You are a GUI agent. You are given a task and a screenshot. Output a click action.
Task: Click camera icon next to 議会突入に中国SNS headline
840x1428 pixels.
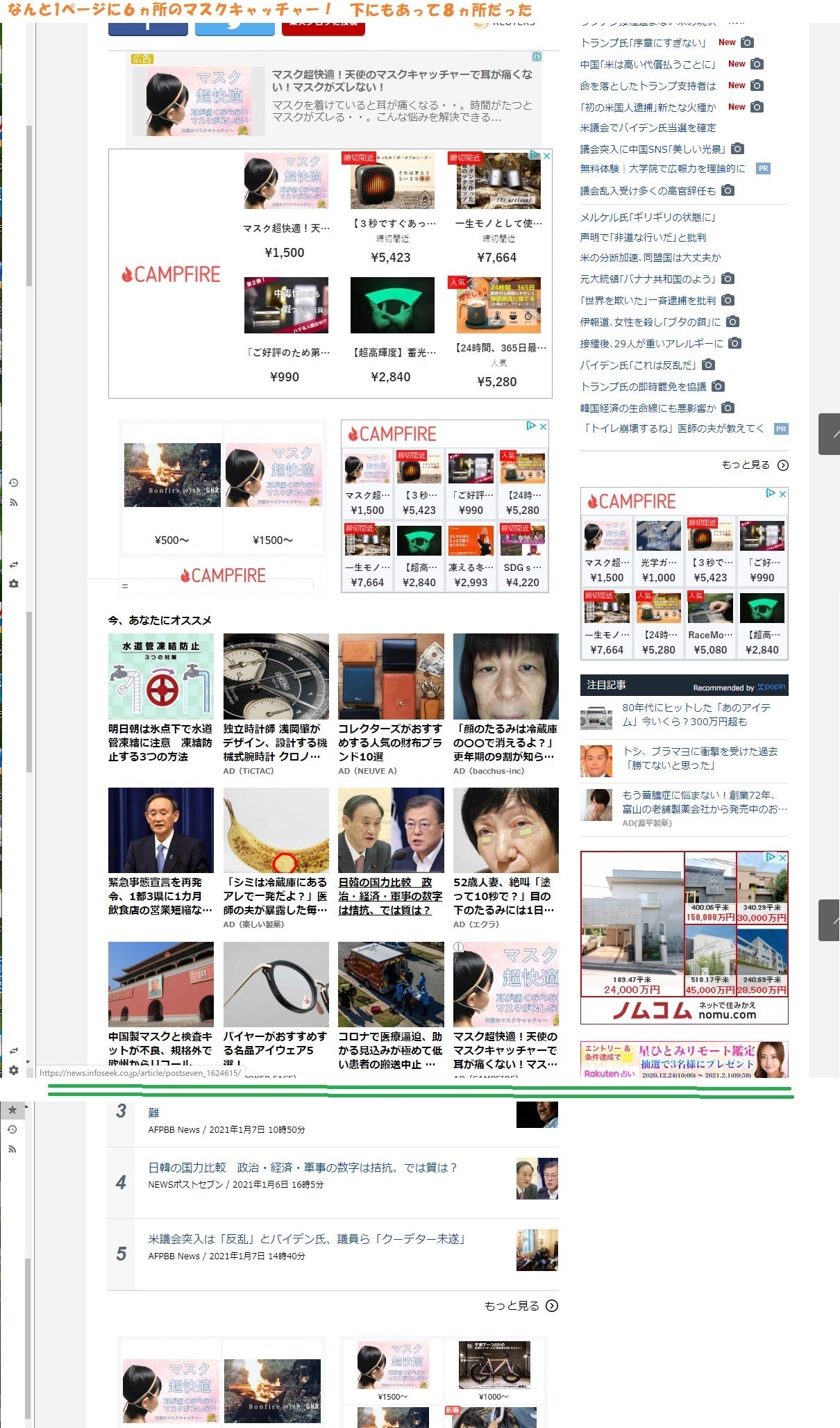point(738,149)
